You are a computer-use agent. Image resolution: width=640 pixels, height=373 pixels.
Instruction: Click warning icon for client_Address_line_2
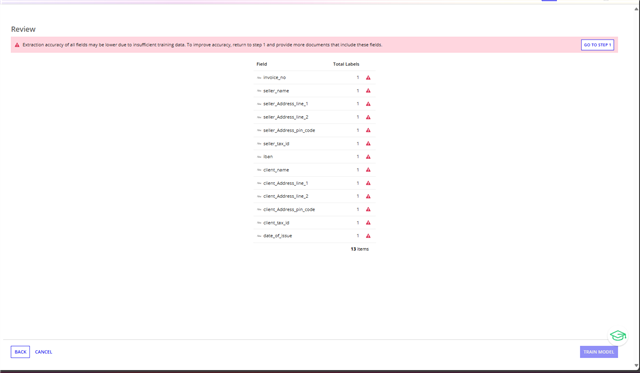pyautogui.click(x=368, y=196)
